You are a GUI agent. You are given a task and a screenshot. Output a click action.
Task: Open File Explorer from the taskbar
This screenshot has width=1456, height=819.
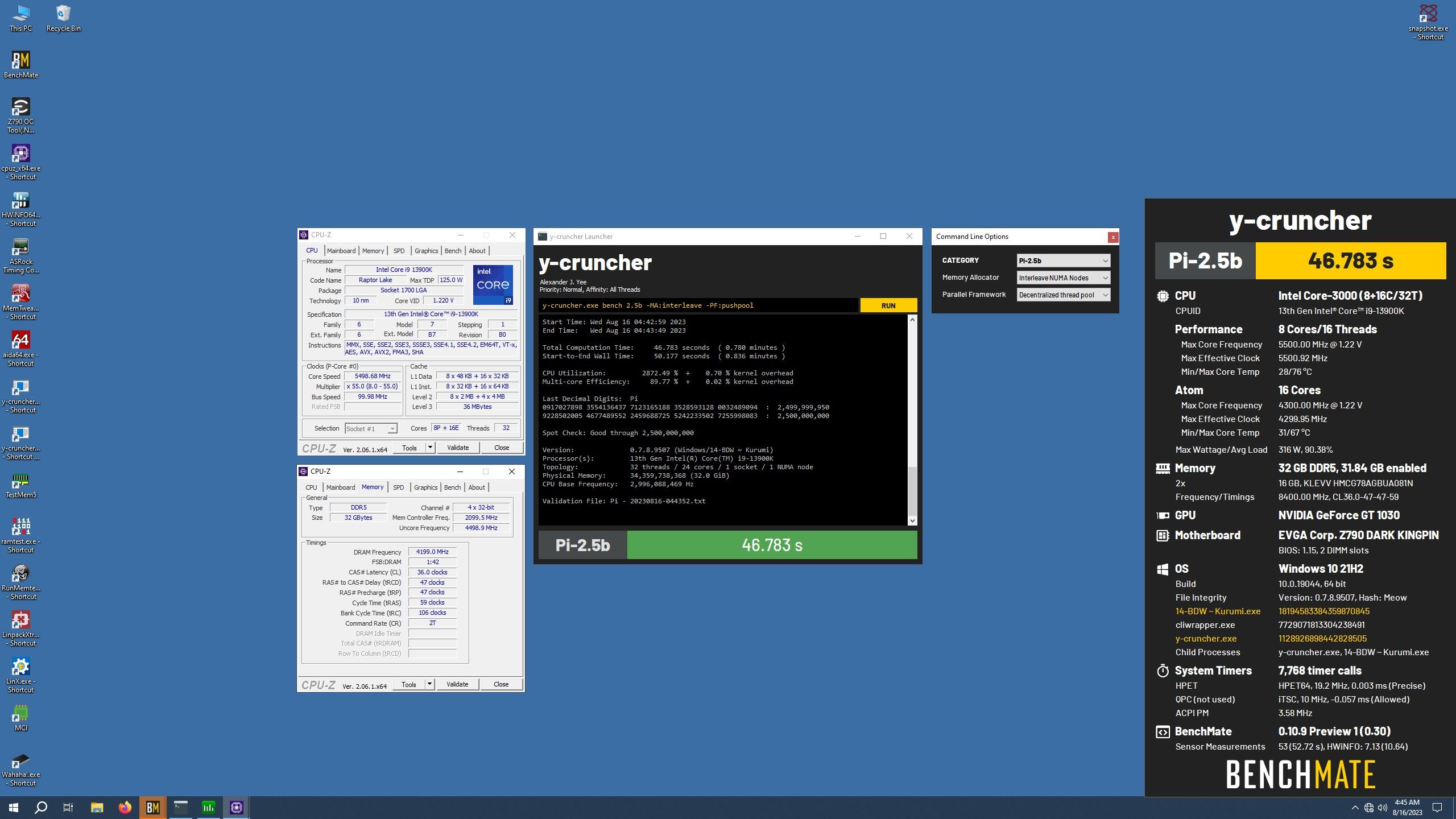click(97, 807)
